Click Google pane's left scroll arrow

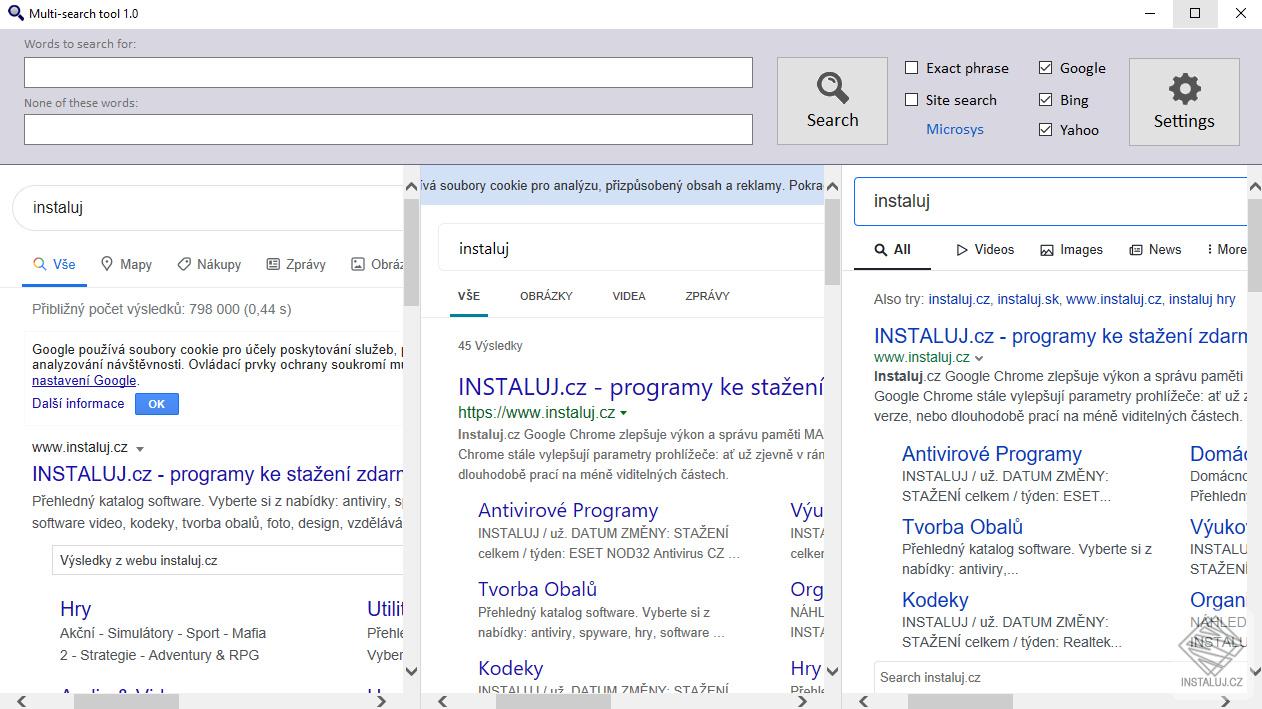tap(22, 701)
